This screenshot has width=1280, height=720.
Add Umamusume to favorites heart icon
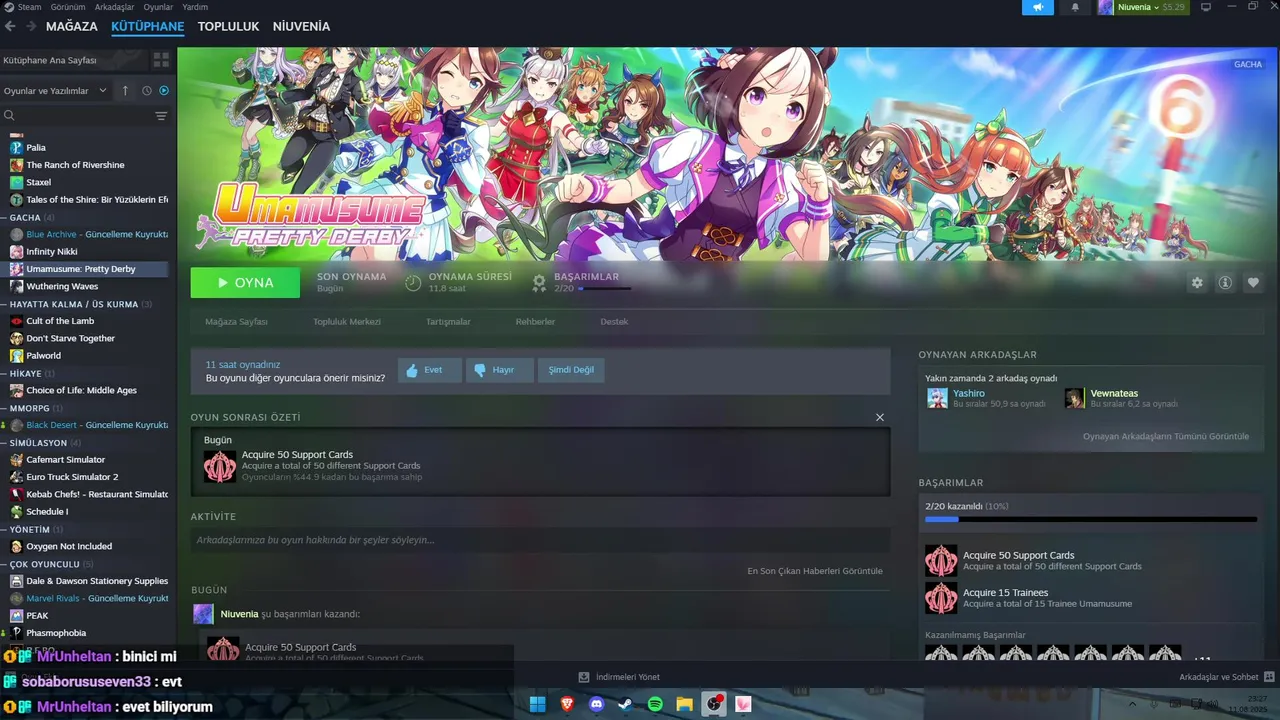point(1253,283)
